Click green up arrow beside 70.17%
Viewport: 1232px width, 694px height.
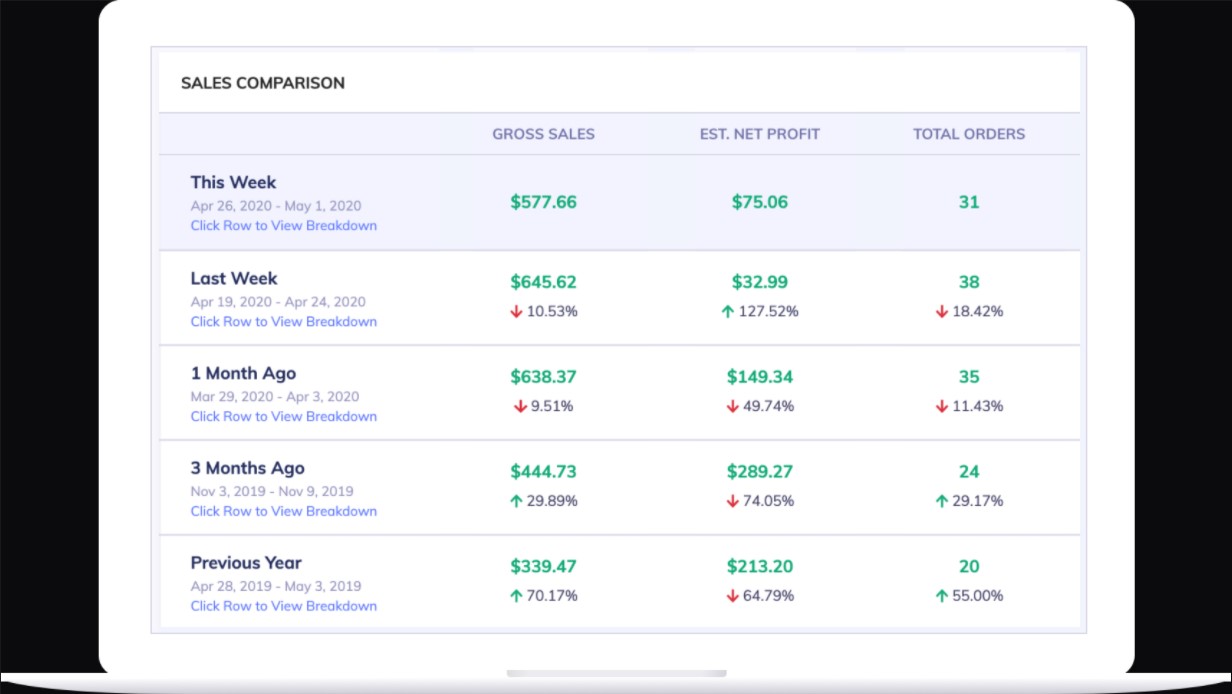(x=517, y=596)
